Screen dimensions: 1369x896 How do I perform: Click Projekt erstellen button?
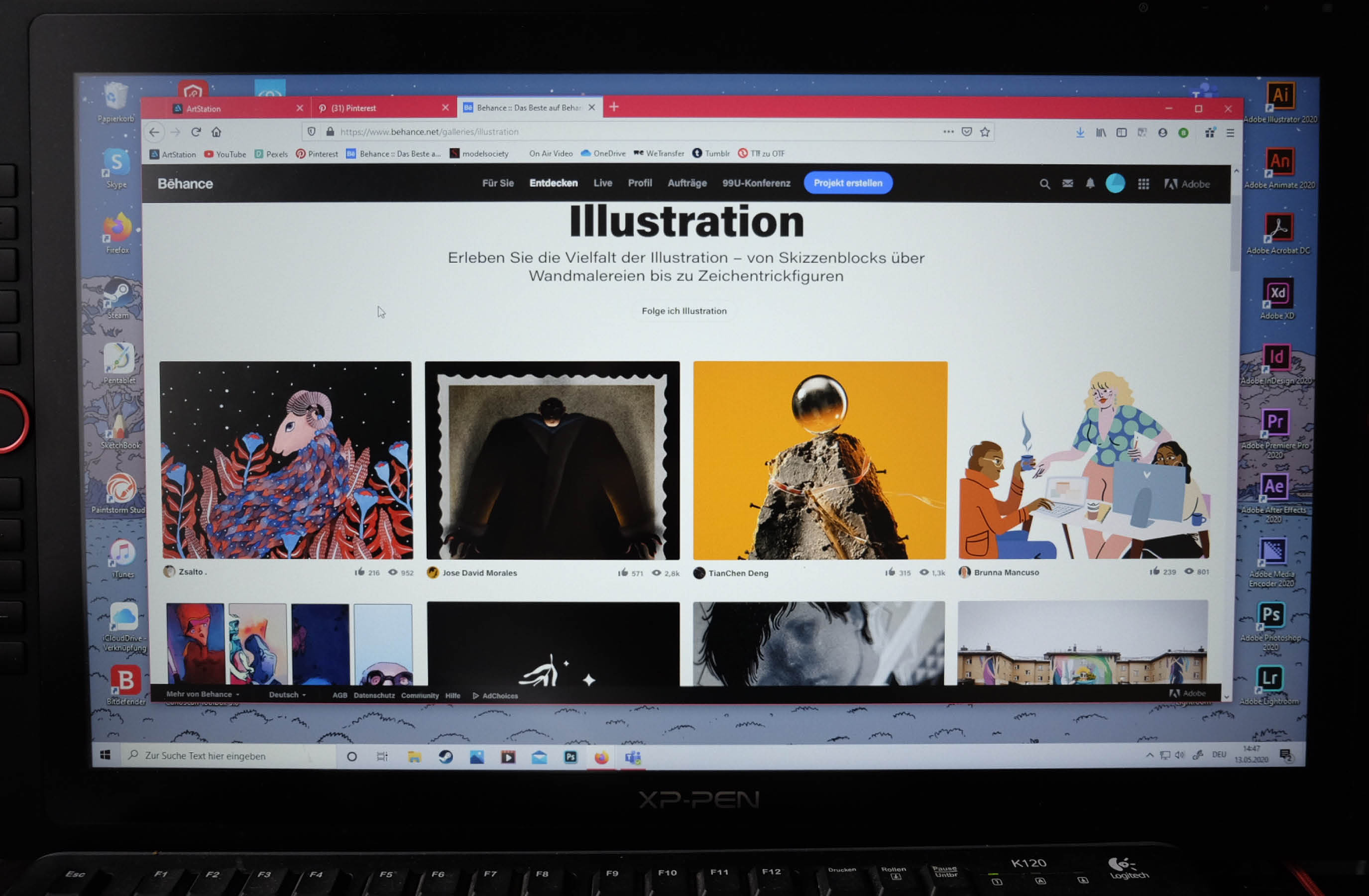(x=848, y=183)
